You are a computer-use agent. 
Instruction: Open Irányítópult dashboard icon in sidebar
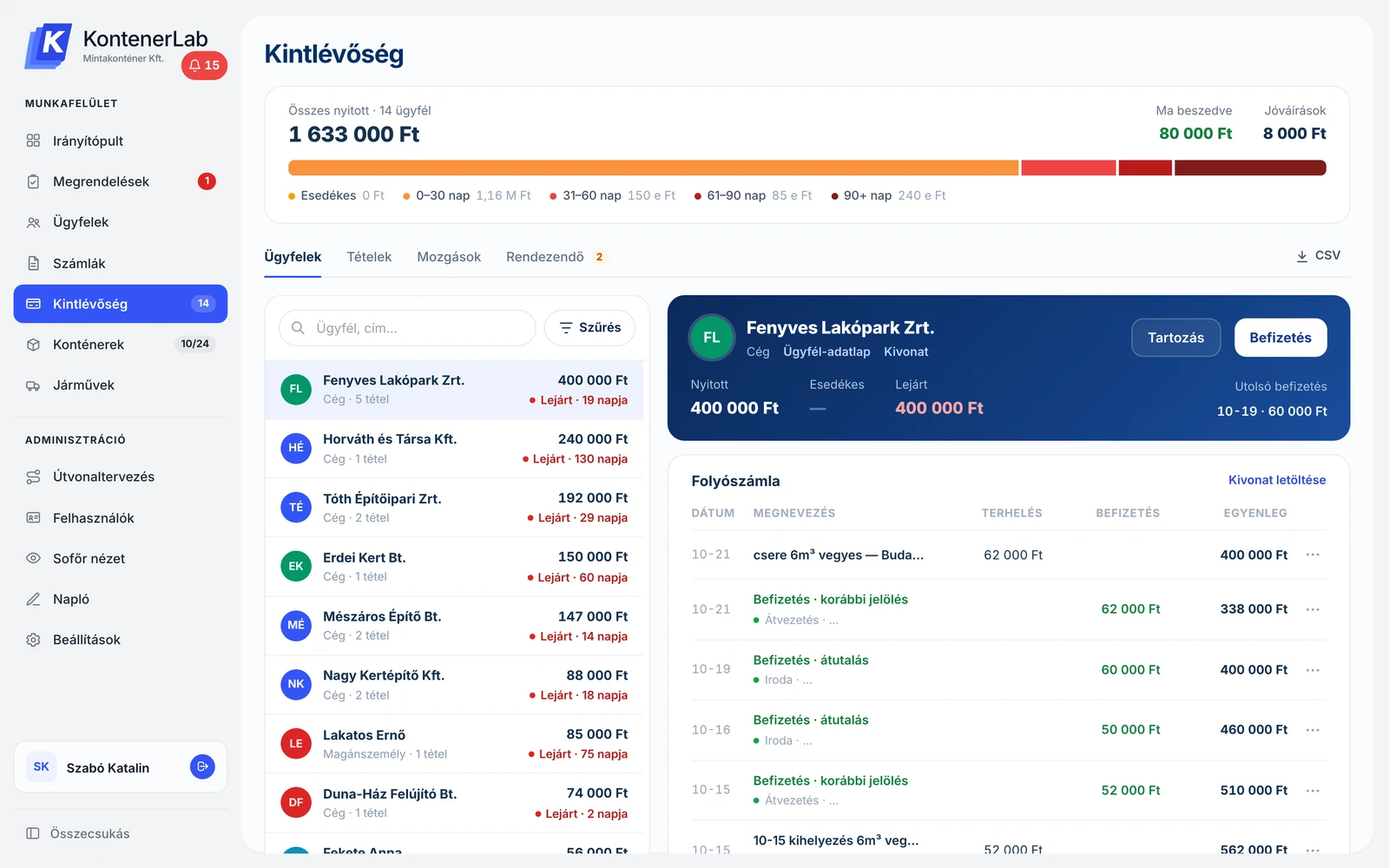click(33, 141)
